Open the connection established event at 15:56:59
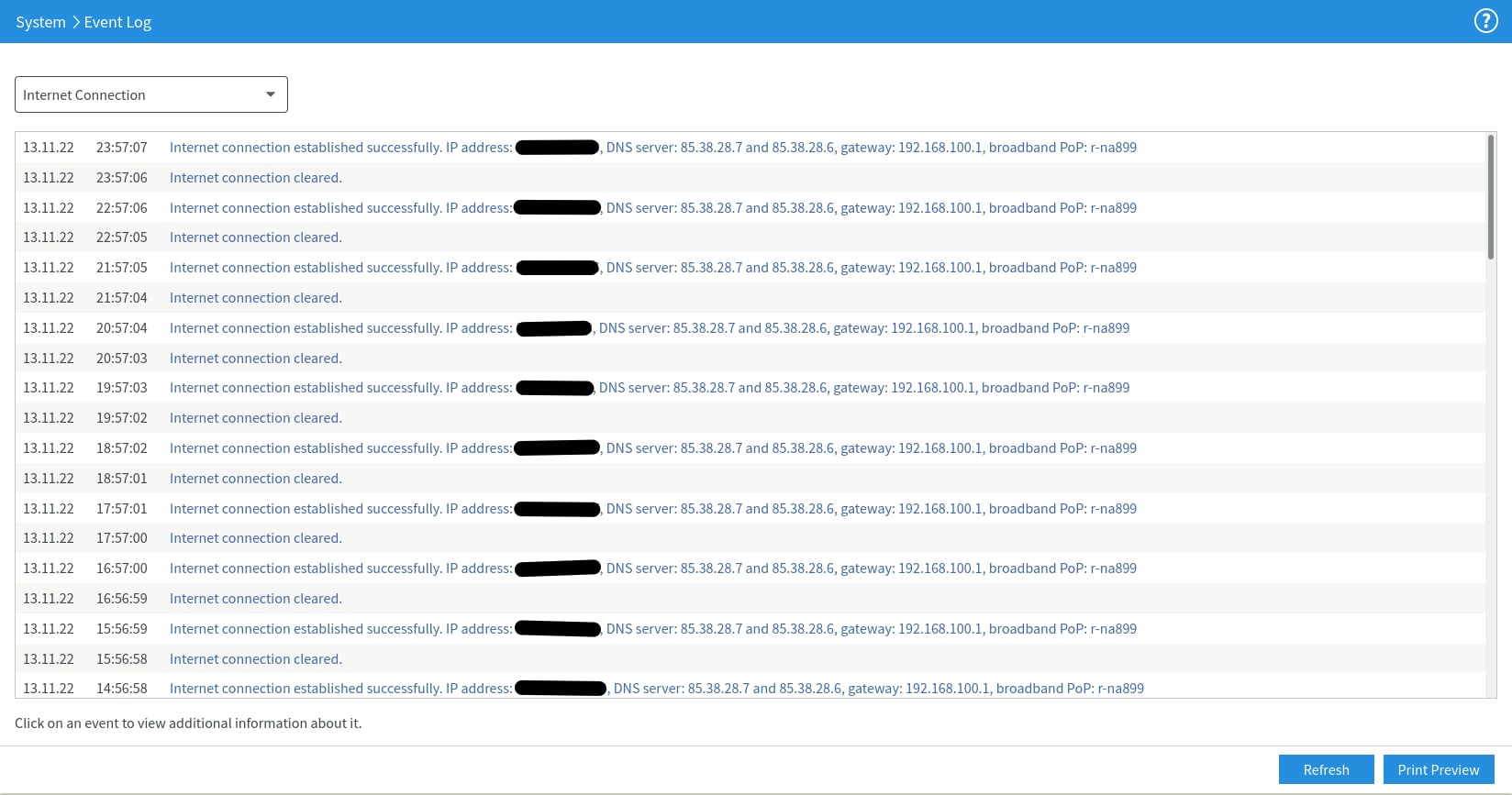The height and width of the screenshot is (795, 1512). pos(750,629)
